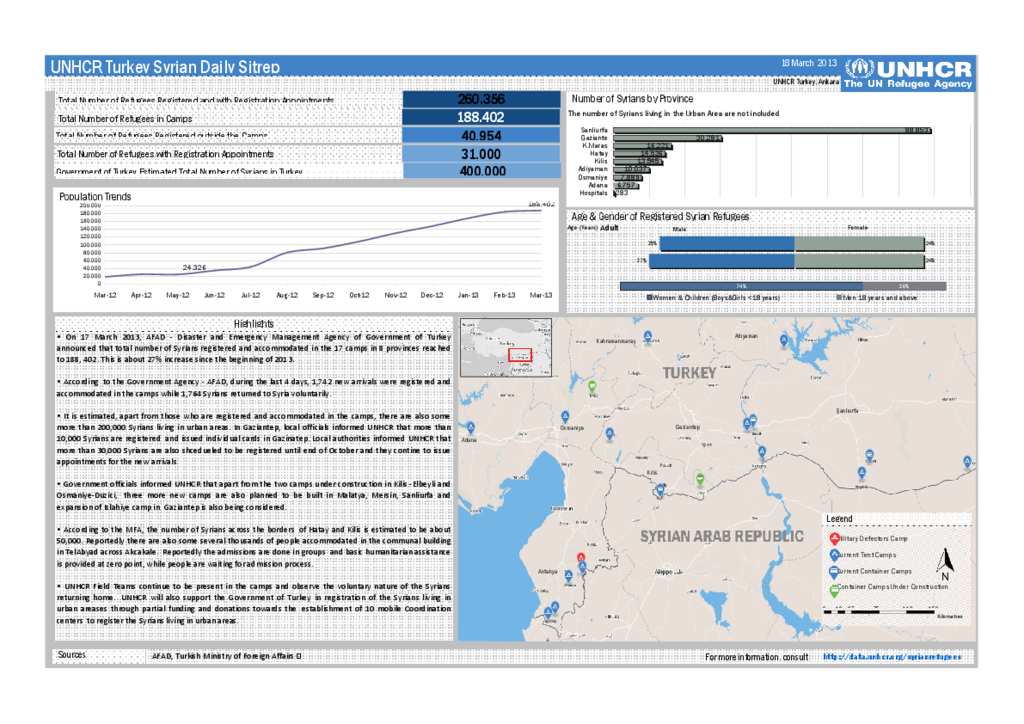Image resolution: width=1024 pixels, height=724 pixels.
Task: Click the date "18 March 2013" in the header
Action: (809, 63)
